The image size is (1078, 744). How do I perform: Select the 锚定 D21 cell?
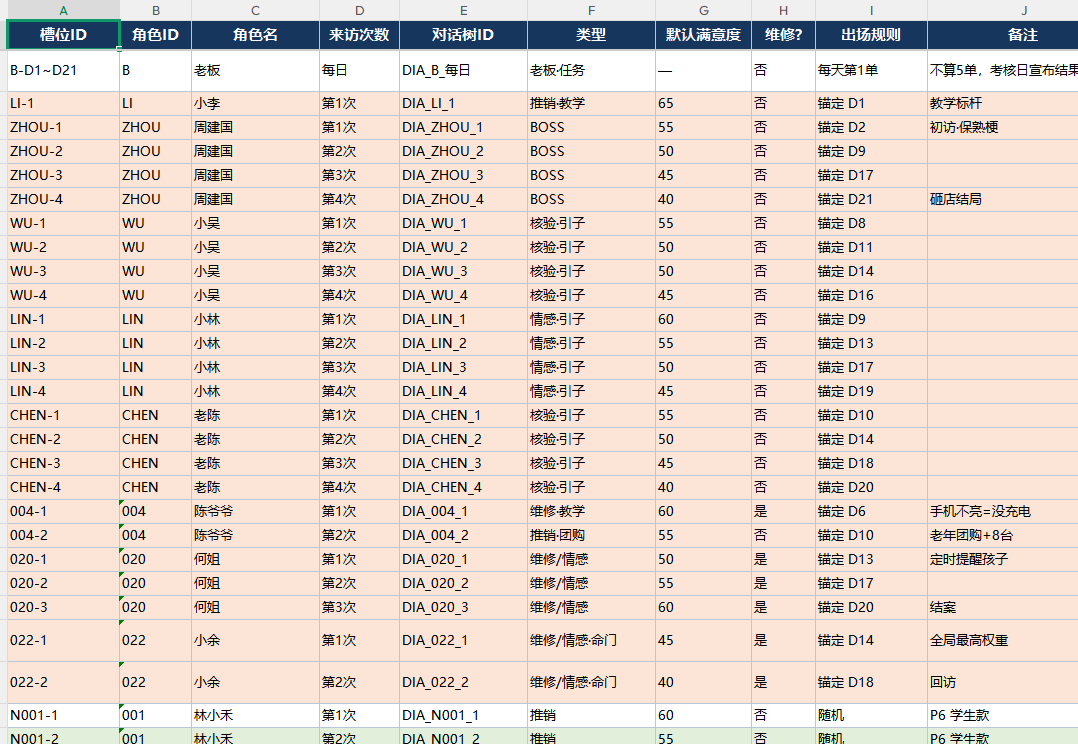click(x=871, y=199)
